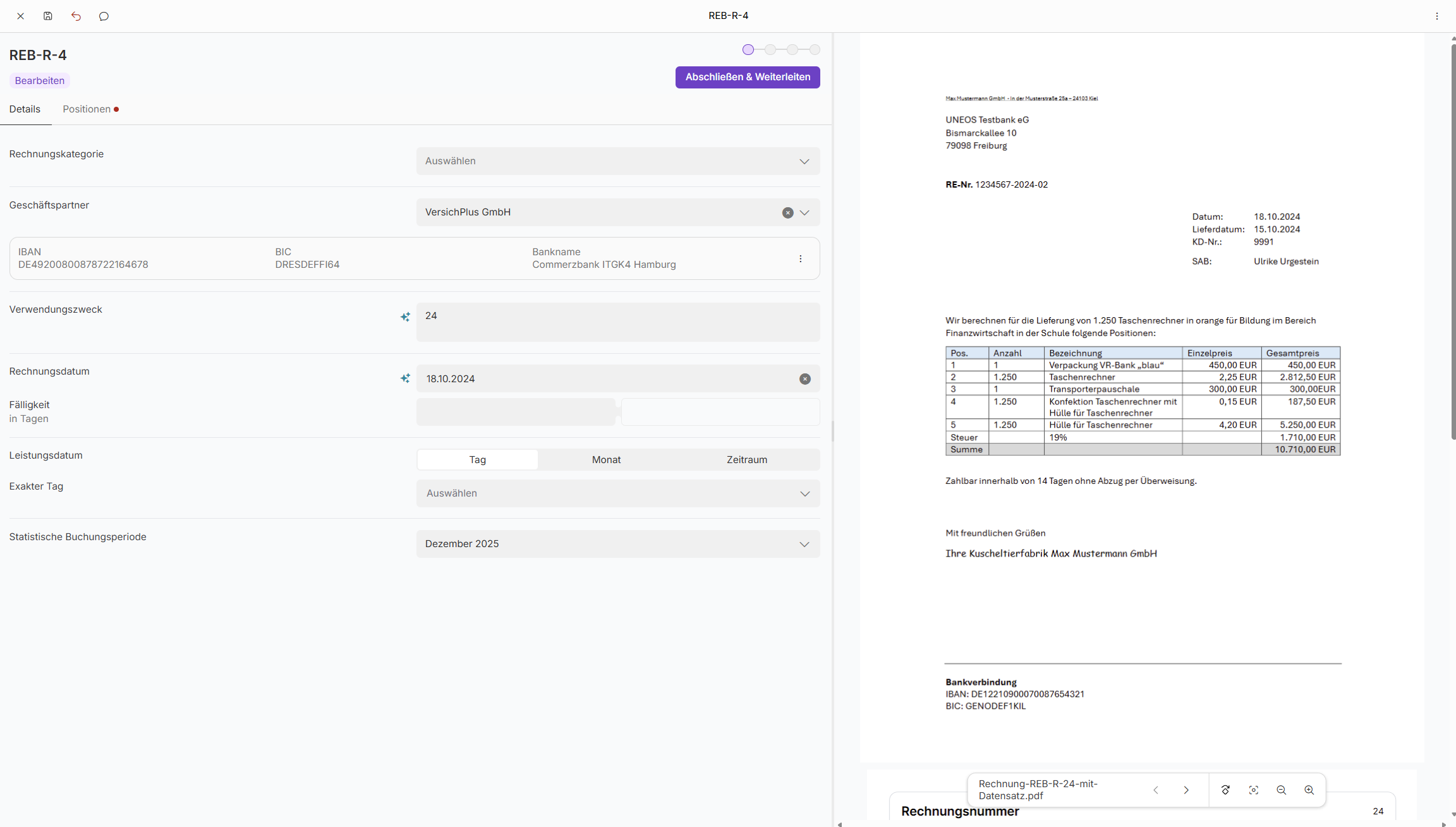Zoom in on the PDF preview

(x=1309, y=790)
